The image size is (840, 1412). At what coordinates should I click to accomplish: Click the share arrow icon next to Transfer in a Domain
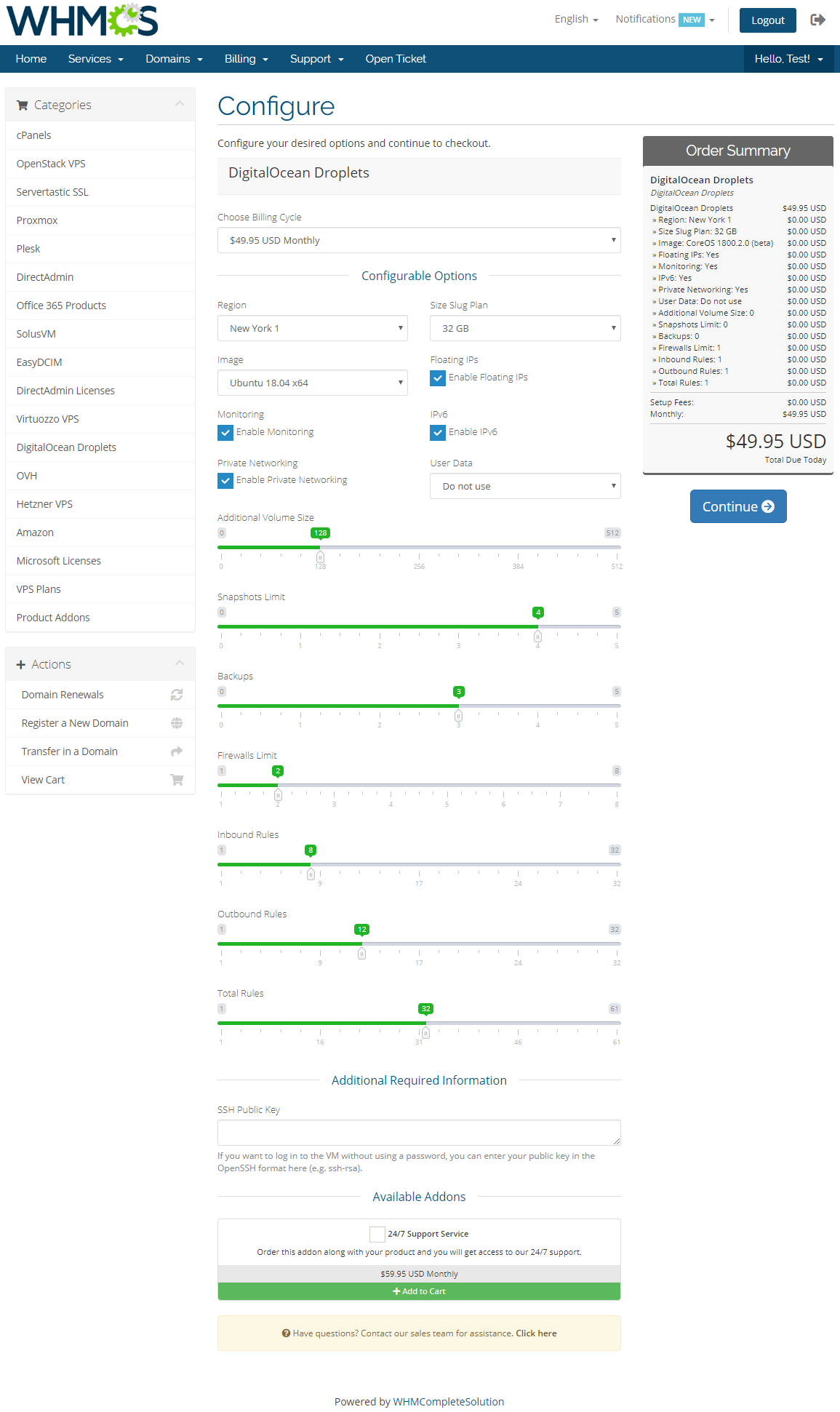pyautogui.click(x=177, y=751)
